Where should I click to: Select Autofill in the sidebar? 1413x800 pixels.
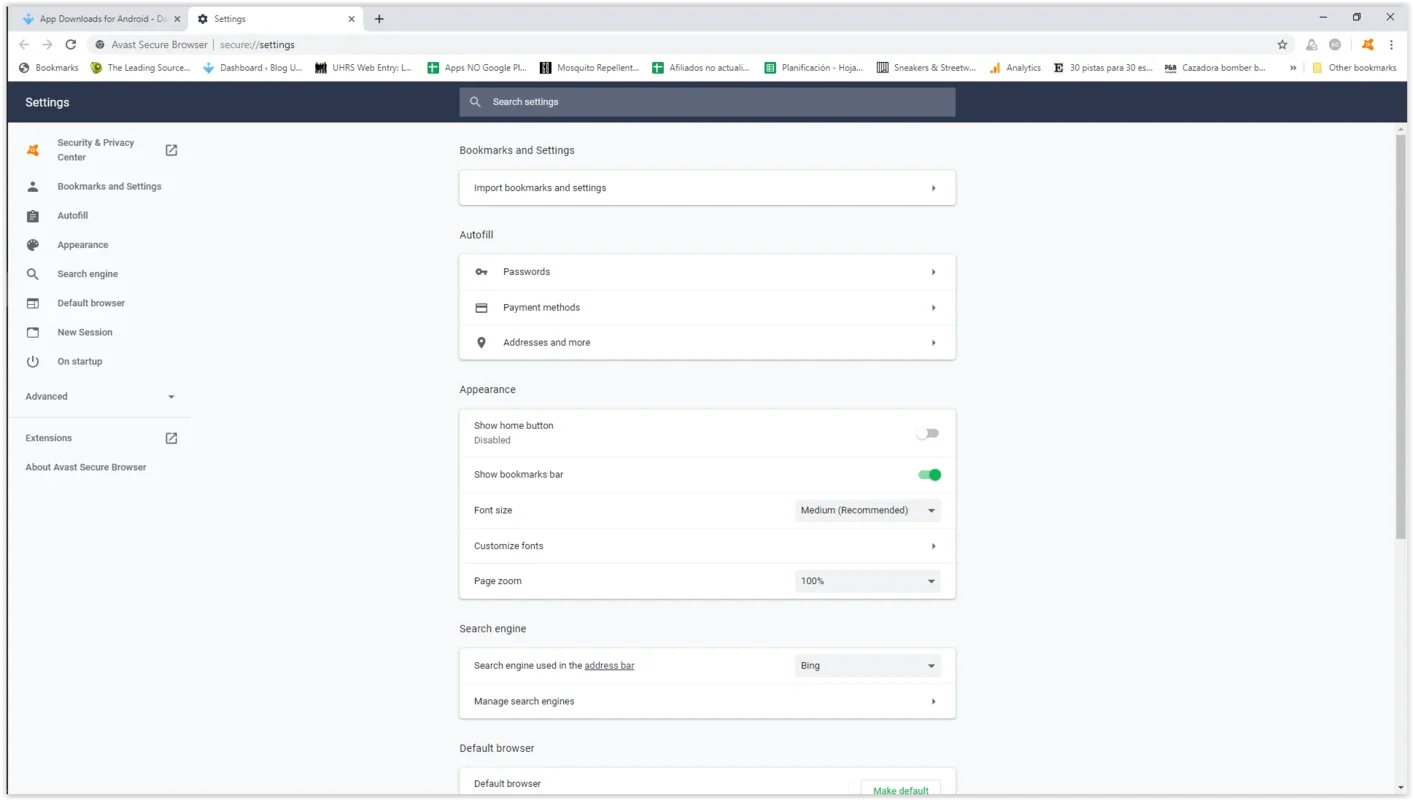point(73,215)
